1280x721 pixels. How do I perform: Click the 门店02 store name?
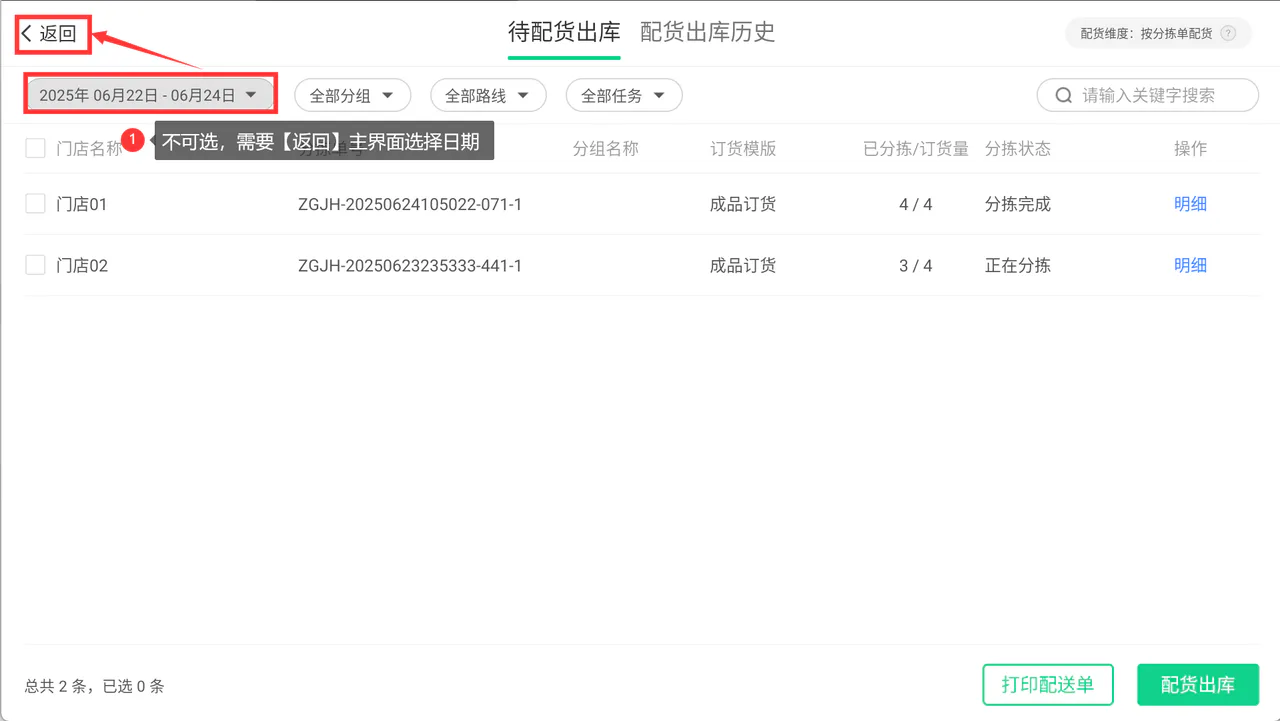click(x=82, y=265)
